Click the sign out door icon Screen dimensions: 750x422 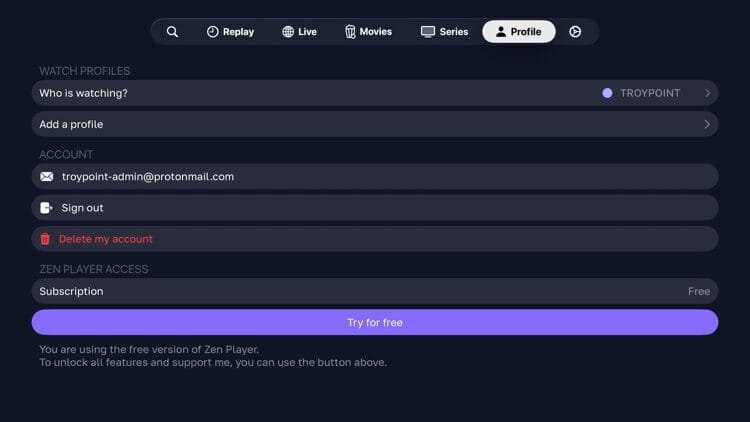point(46,208)
